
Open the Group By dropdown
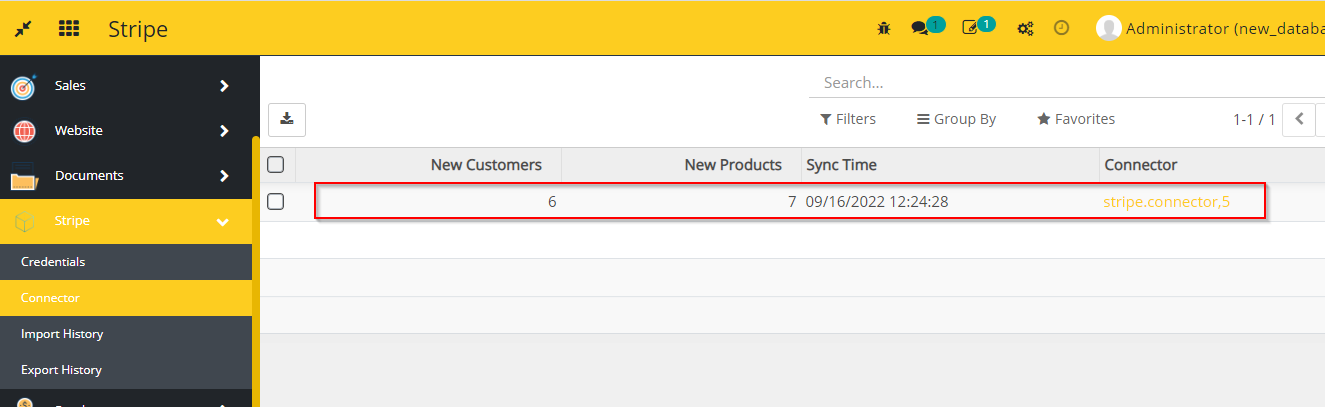coord(957,119)
